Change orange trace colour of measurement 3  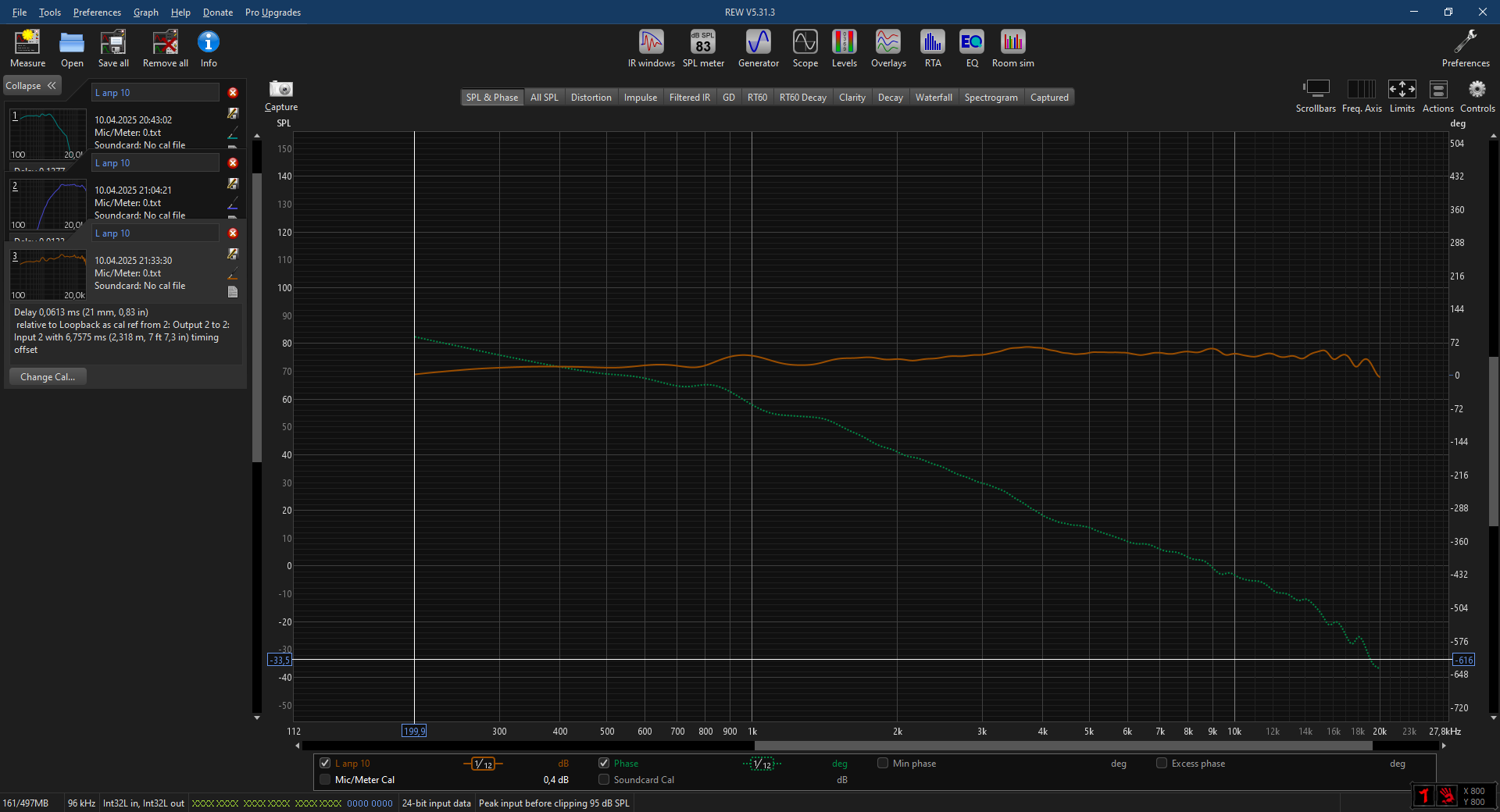click(233, 274)
